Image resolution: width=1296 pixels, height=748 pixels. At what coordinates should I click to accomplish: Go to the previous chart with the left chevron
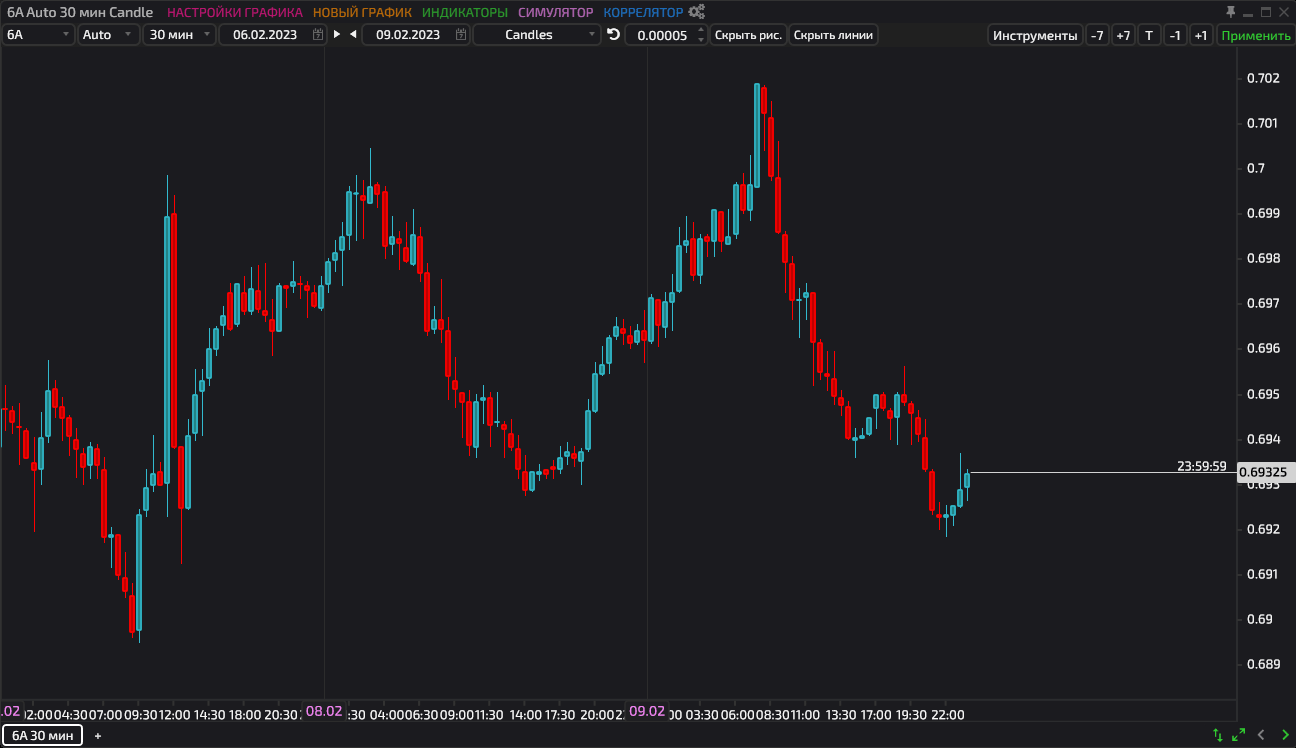click(1260, 735)
